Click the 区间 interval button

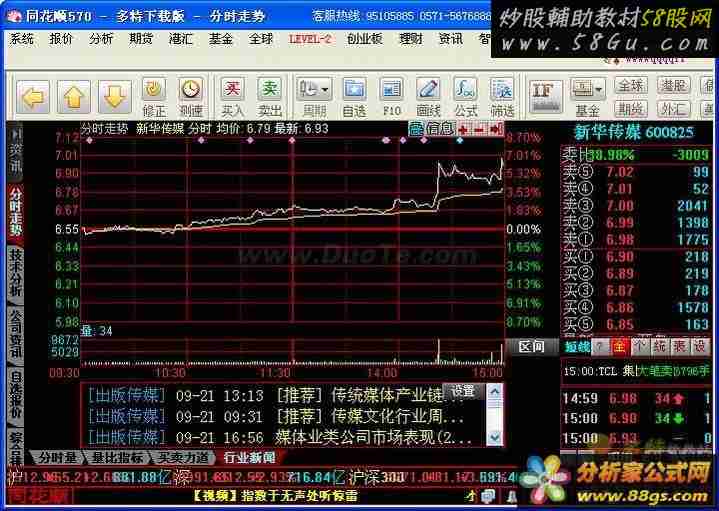532,347
